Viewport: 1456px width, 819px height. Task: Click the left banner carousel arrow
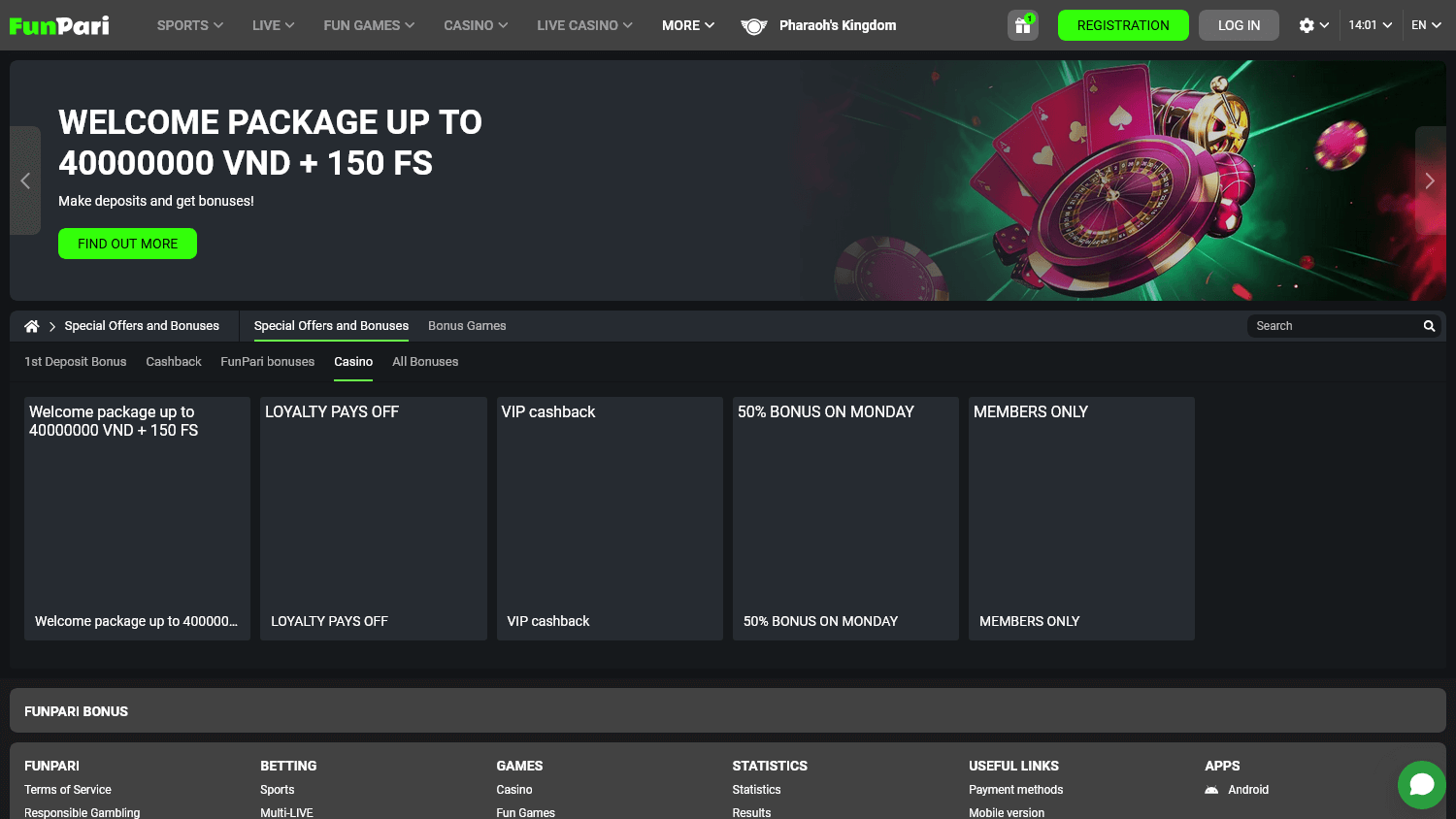click(24, 180)
